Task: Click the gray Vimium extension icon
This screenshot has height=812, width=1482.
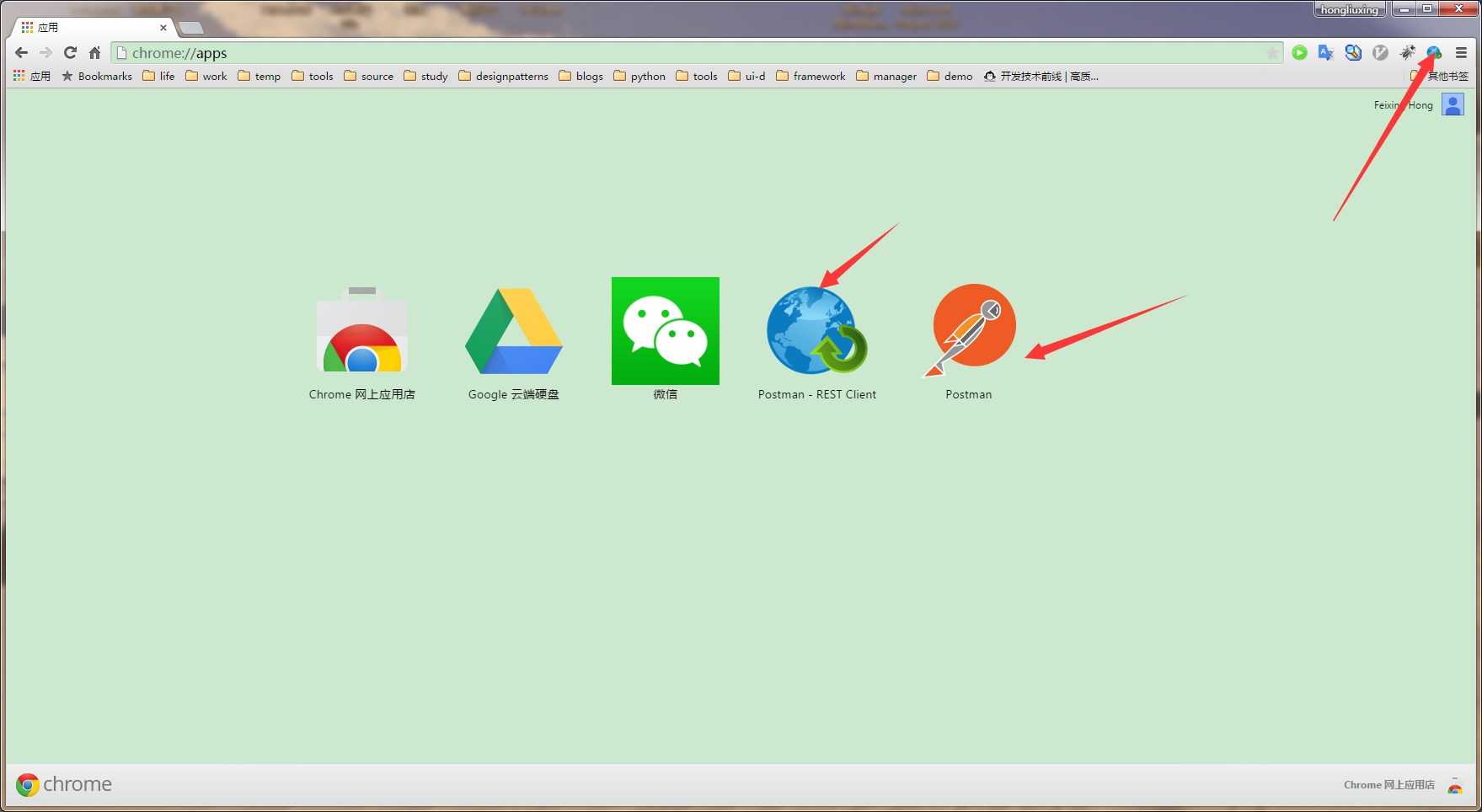Action: point(1380,52)
